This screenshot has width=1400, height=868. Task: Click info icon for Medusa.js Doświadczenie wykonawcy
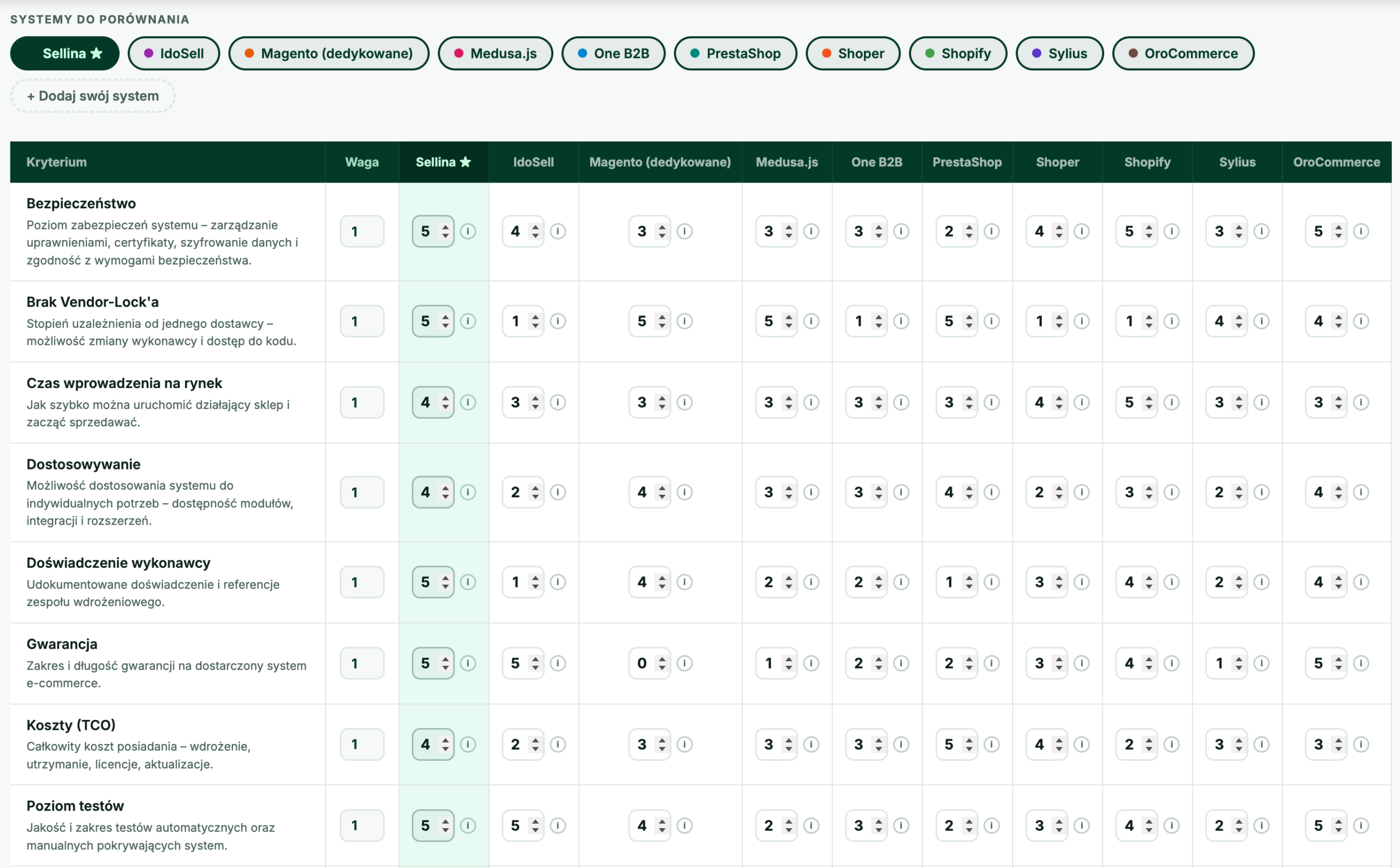coord(811,582)
